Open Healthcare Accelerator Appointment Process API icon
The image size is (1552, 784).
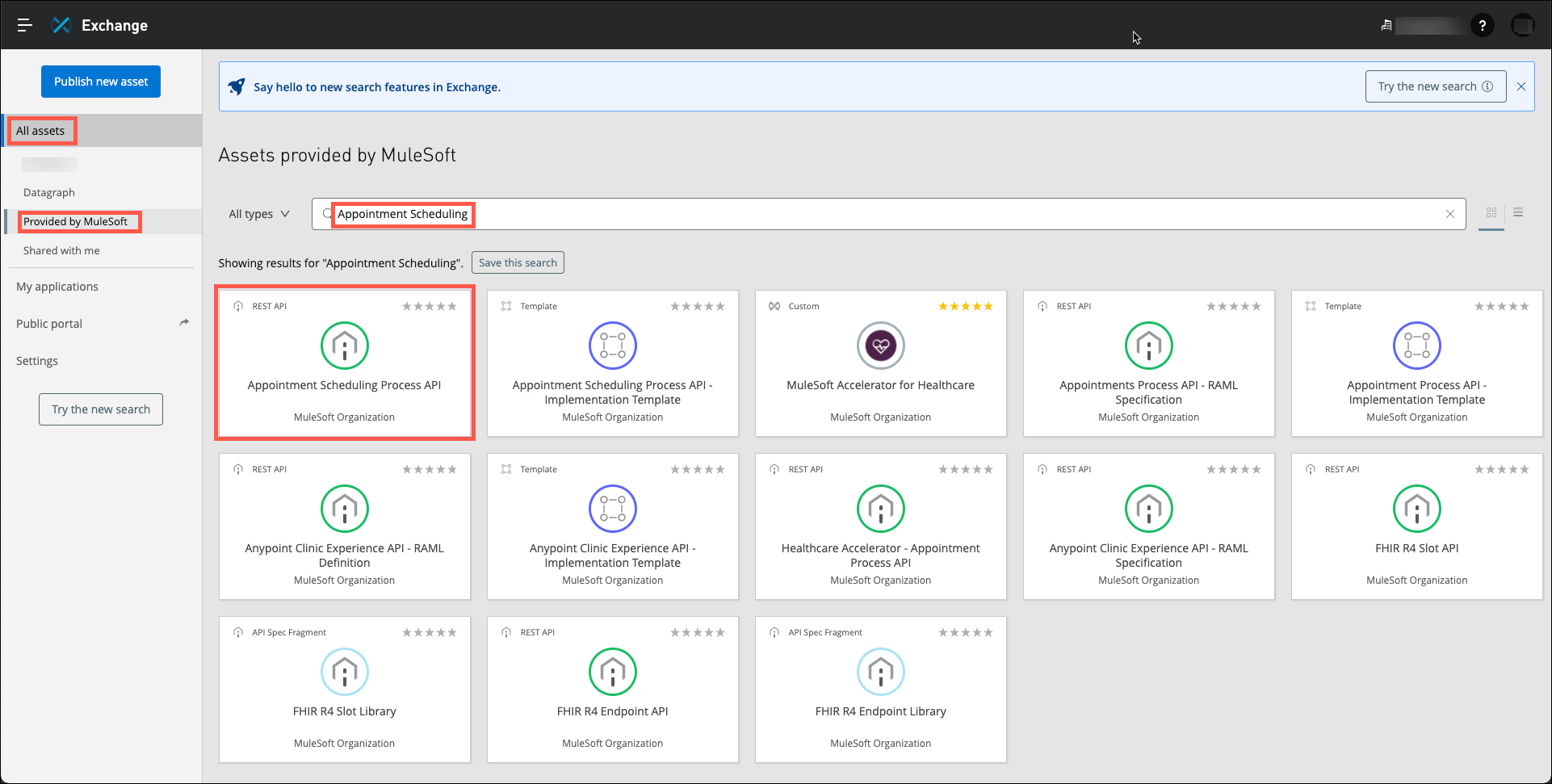pos(881,509)
